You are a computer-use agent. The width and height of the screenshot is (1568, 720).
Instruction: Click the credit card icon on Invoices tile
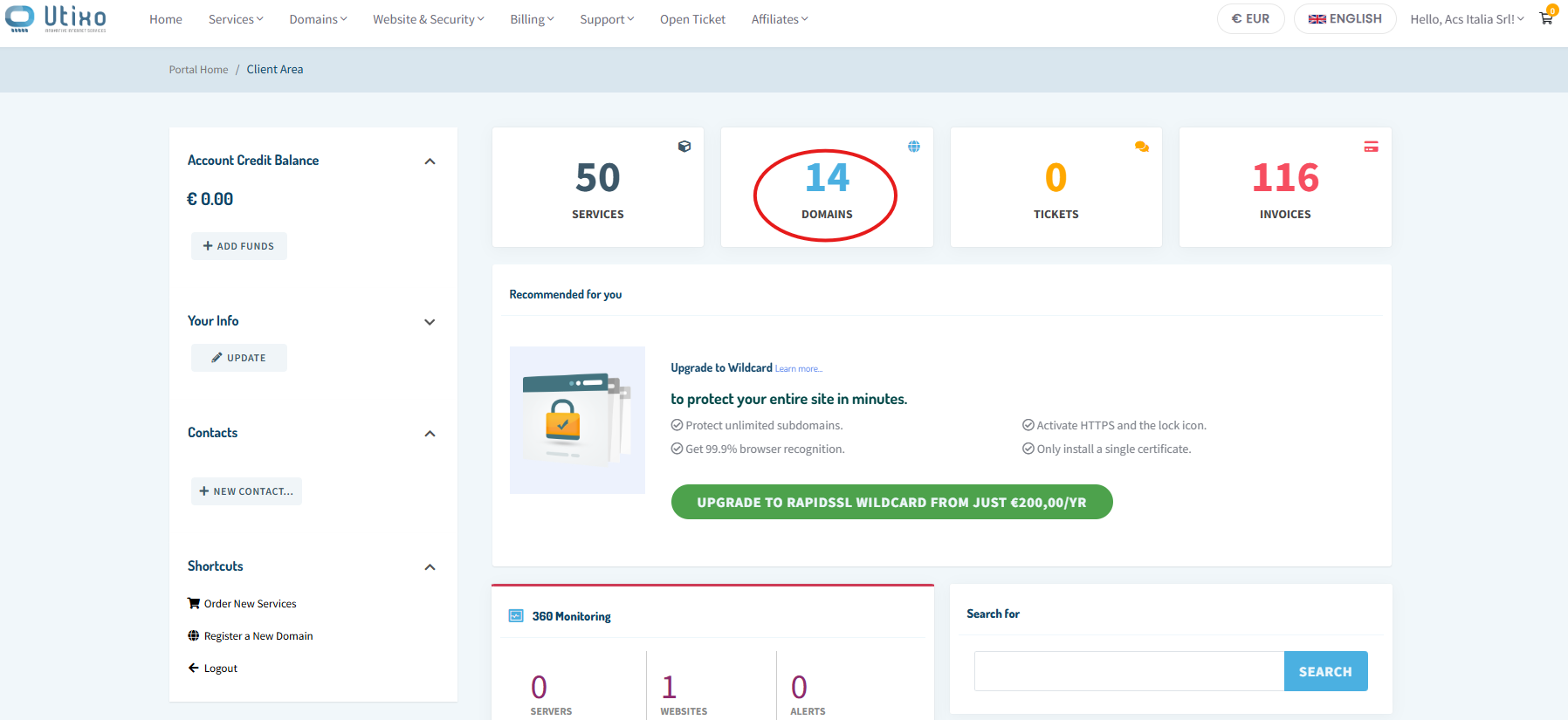(1371, 147)
